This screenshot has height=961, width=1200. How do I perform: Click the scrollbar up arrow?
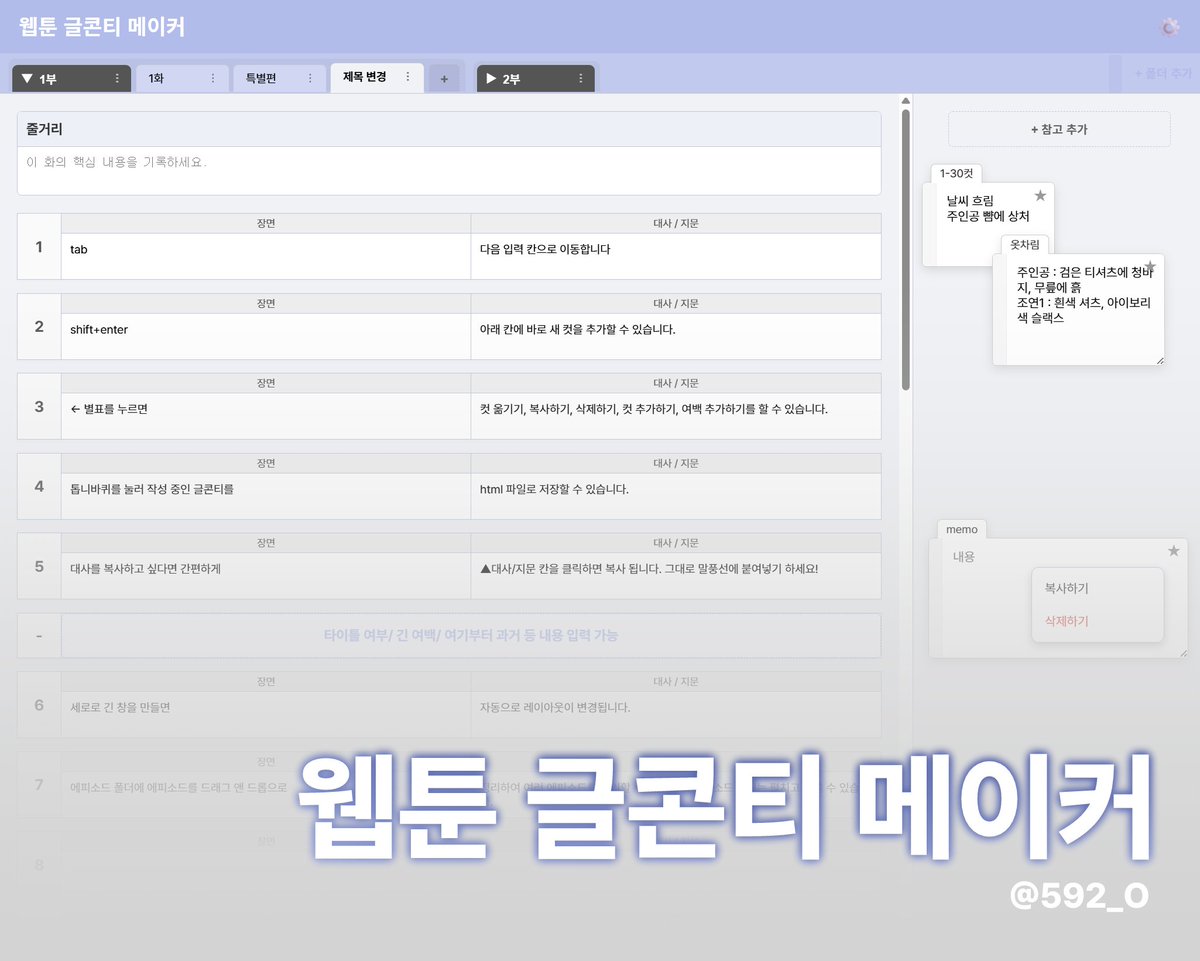click(x=906, y=100)
